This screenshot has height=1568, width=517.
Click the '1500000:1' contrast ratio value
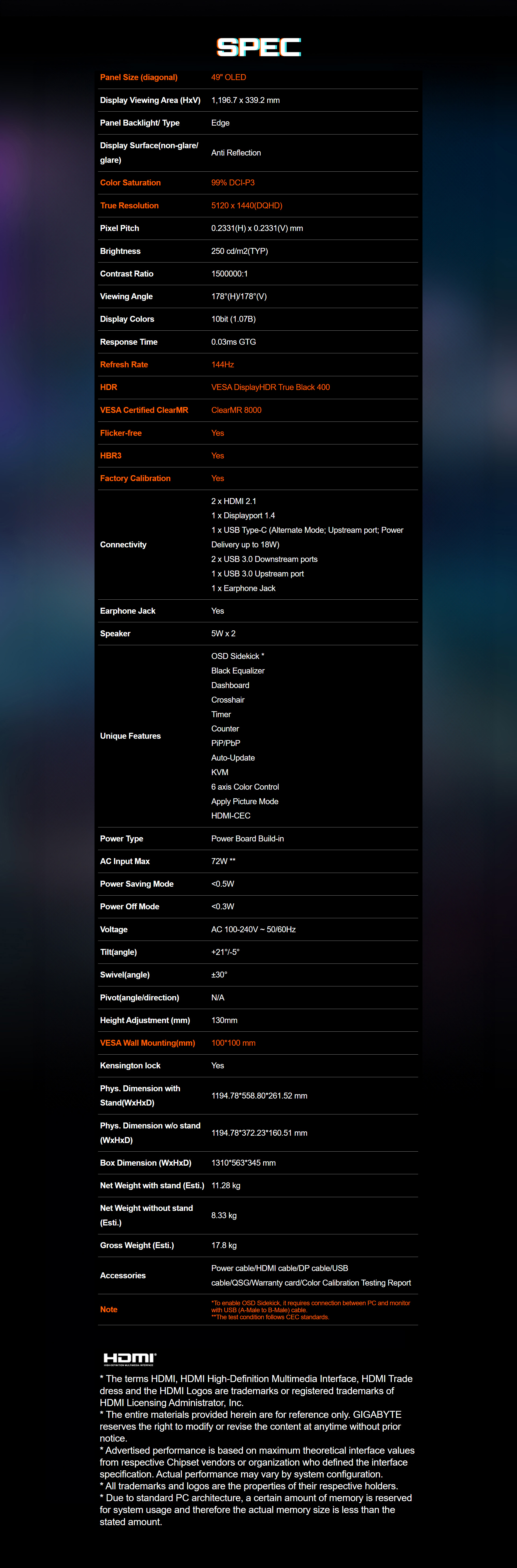tap(229, 274)
